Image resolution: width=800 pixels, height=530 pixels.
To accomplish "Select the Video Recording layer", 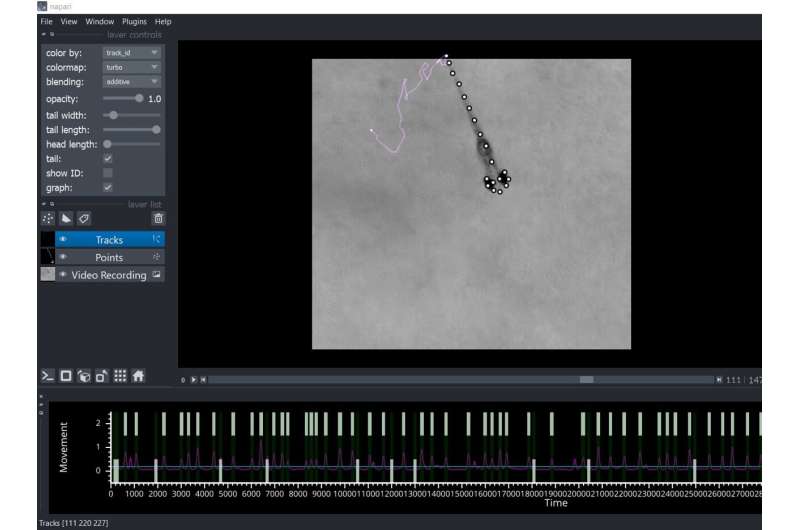I will point(109,274).
